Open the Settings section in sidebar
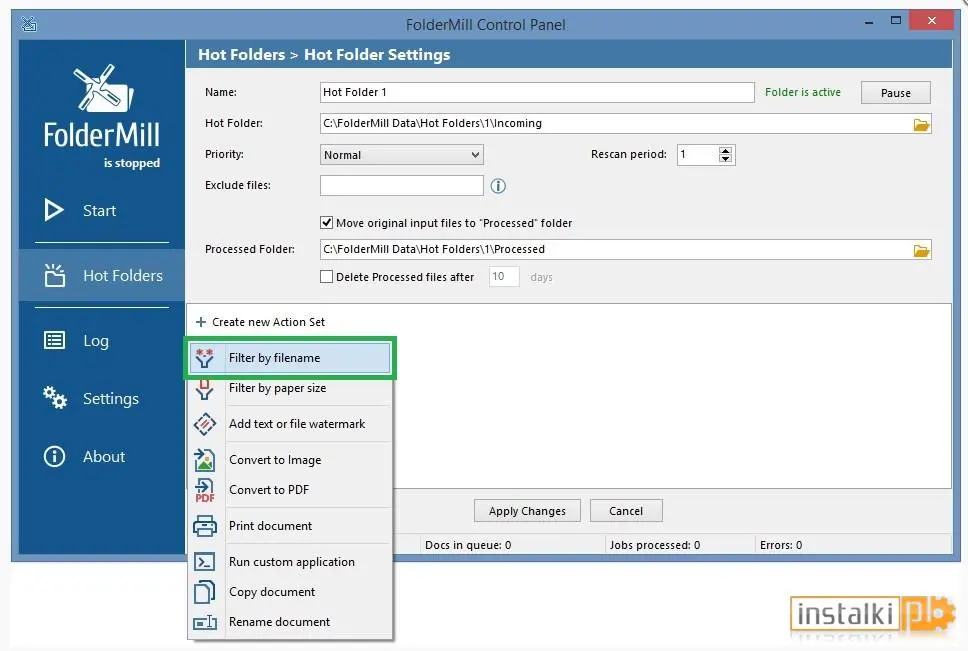The image size is (968, 651). [102, 398]
